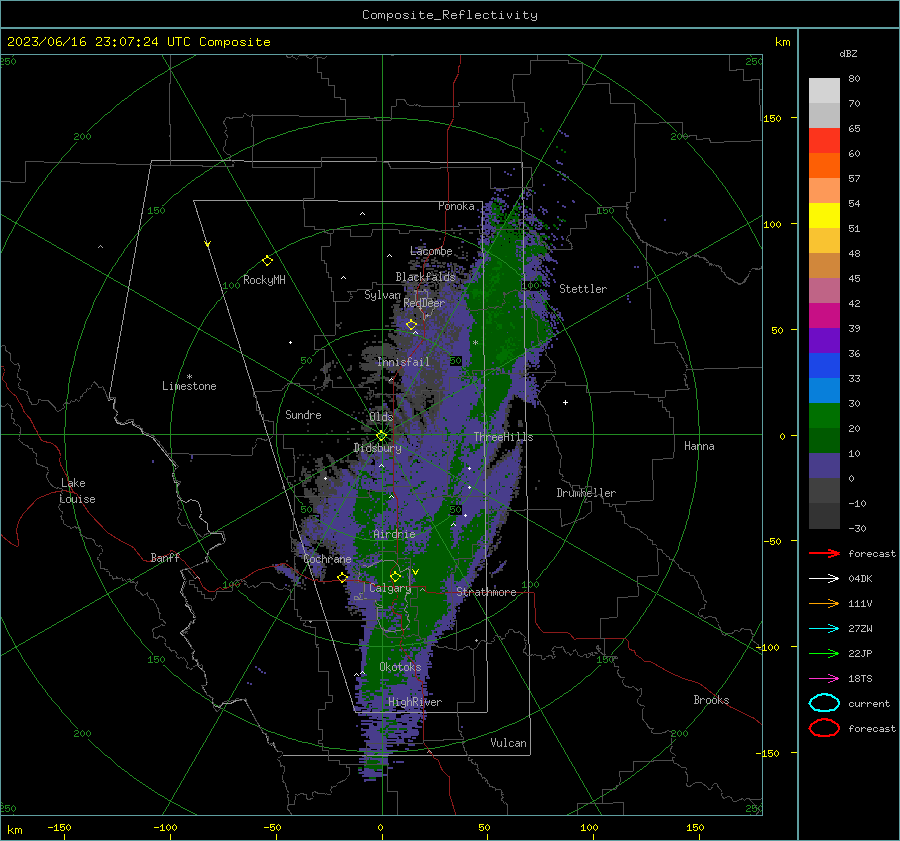Click the Lacombe city label
This screenshot has width=900, height=841.
[x=431, y=251]
